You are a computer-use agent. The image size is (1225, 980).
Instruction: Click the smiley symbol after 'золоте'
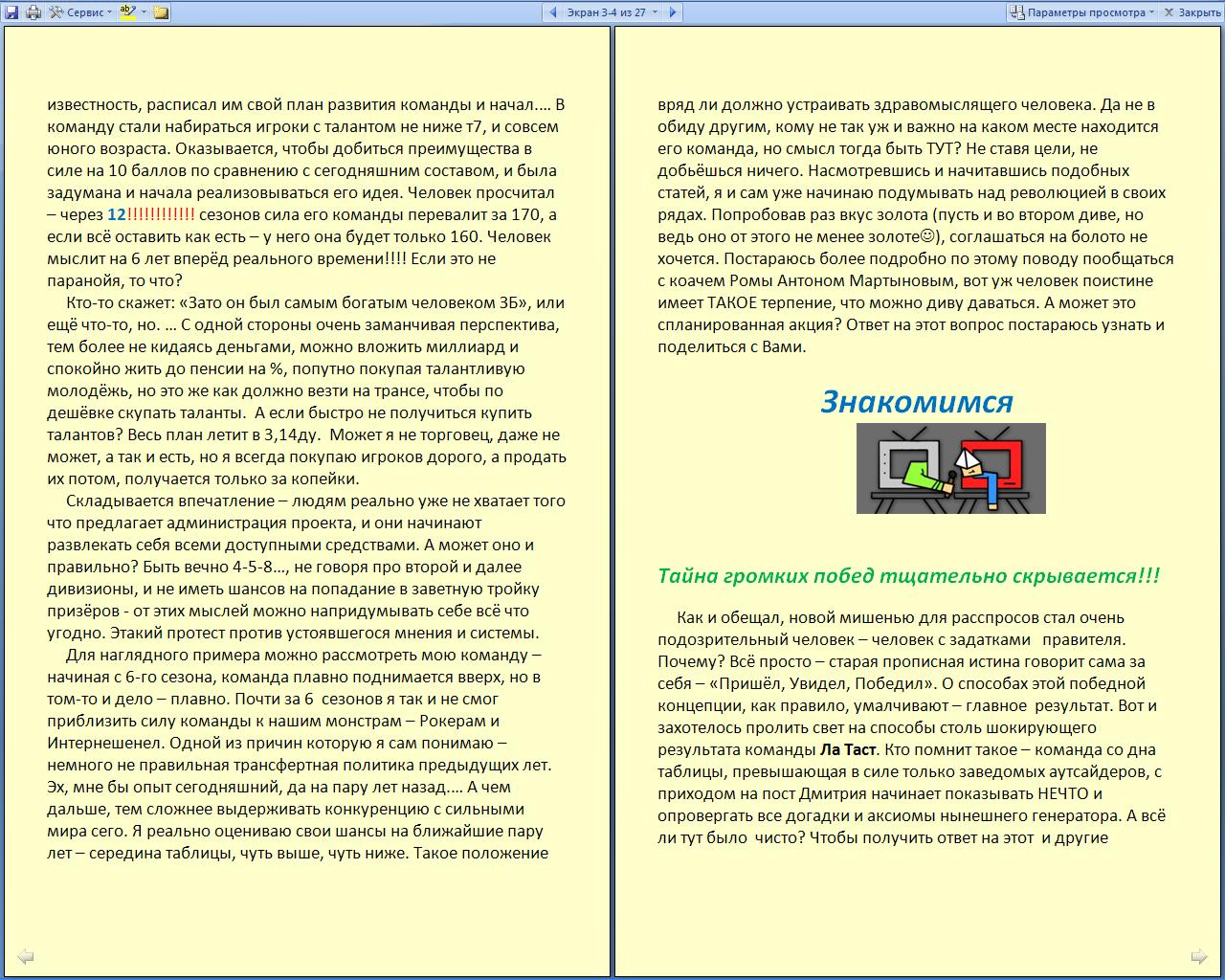(x=925, y=237)
